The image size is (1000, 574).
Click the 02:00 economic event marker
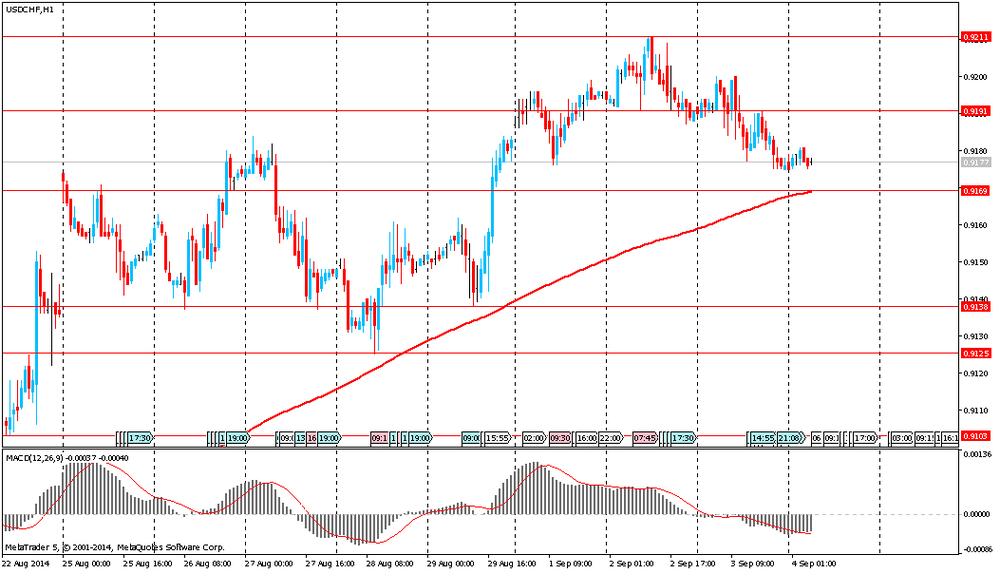533,438
